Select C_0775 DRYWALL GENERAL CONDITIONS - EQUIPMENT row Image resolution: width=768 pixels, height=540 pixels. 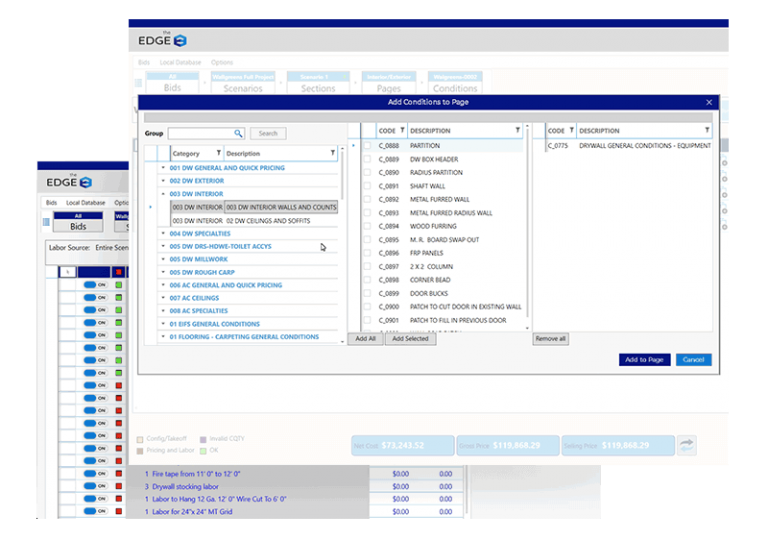(x=629, y=146)
